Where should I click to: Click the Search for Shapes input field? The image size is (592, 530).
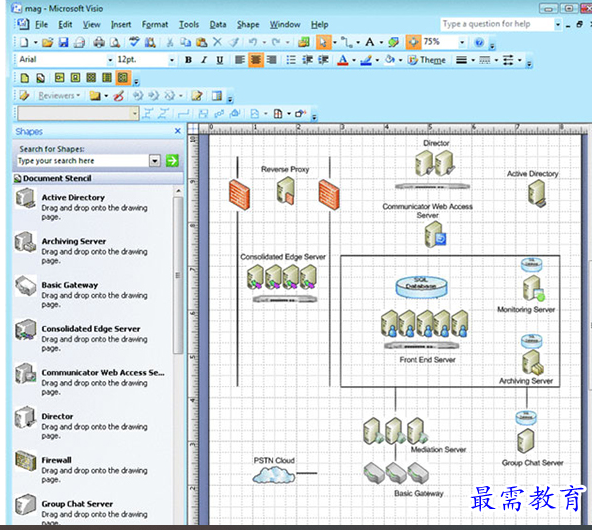point(83,161)
